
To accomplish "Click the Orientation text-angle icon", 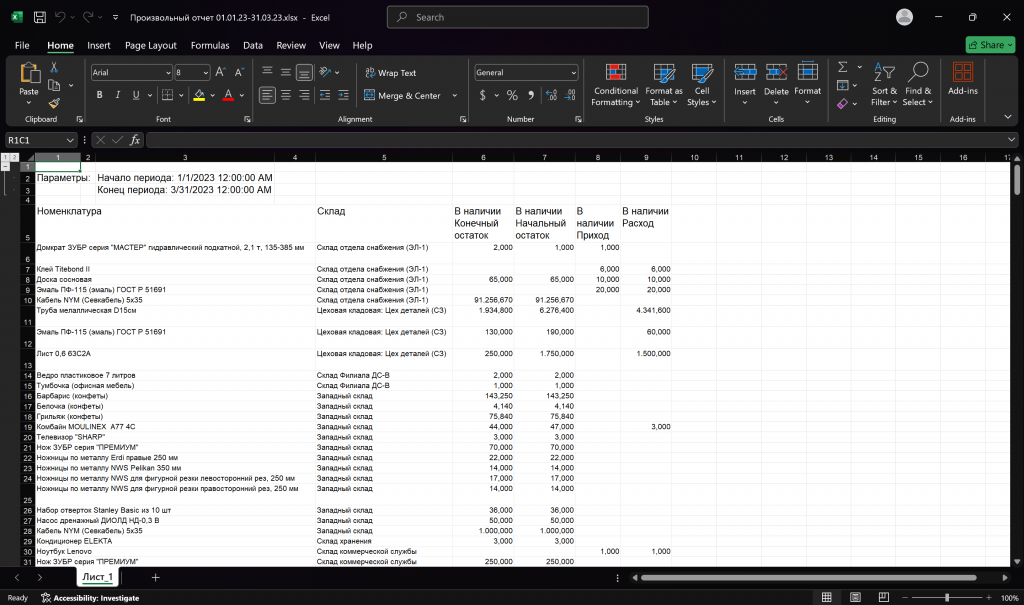I will pyautogui.click(x=325, y=72).
